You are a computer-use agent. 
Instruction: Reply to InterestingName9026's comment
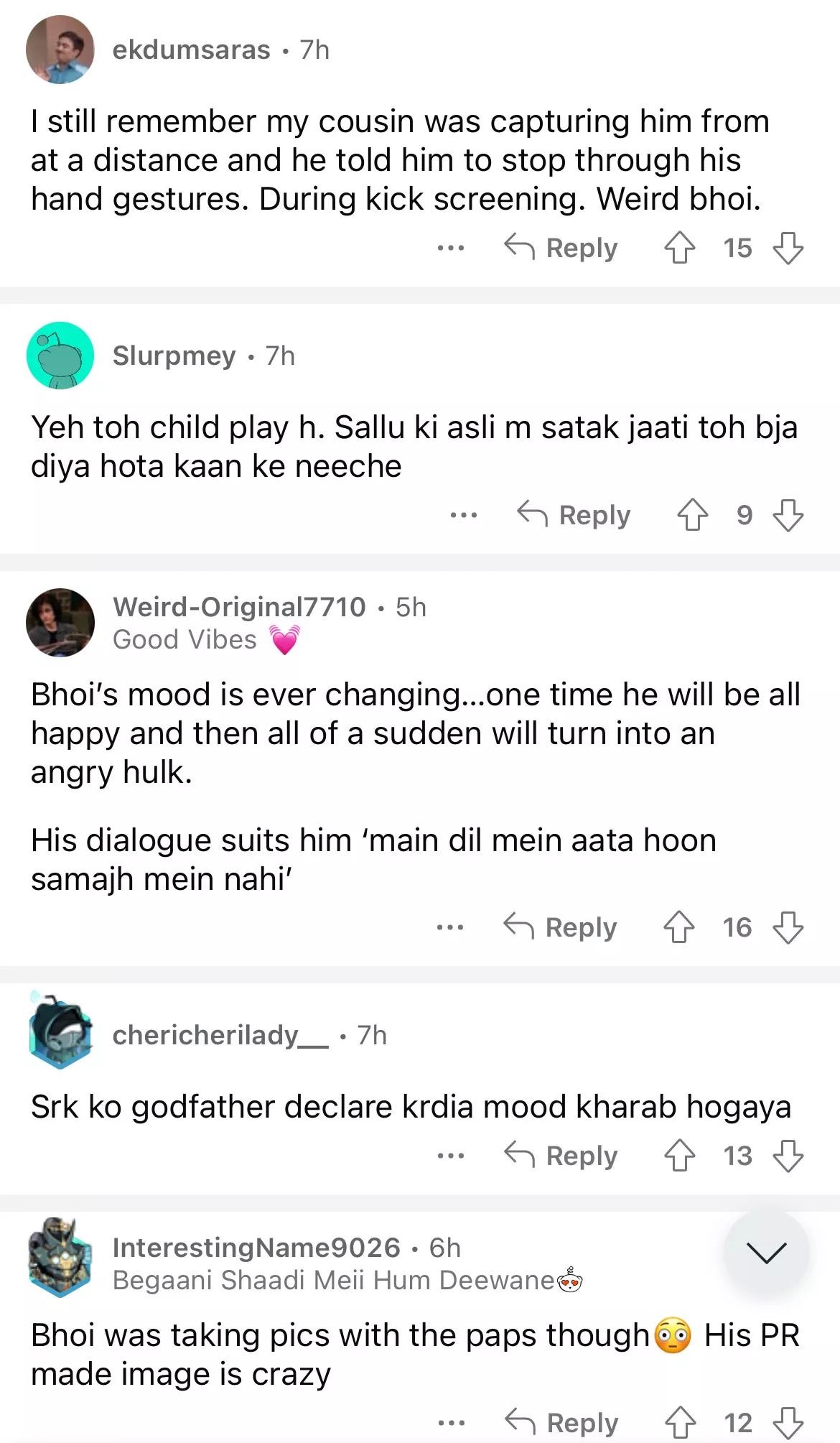(561, 1423)
